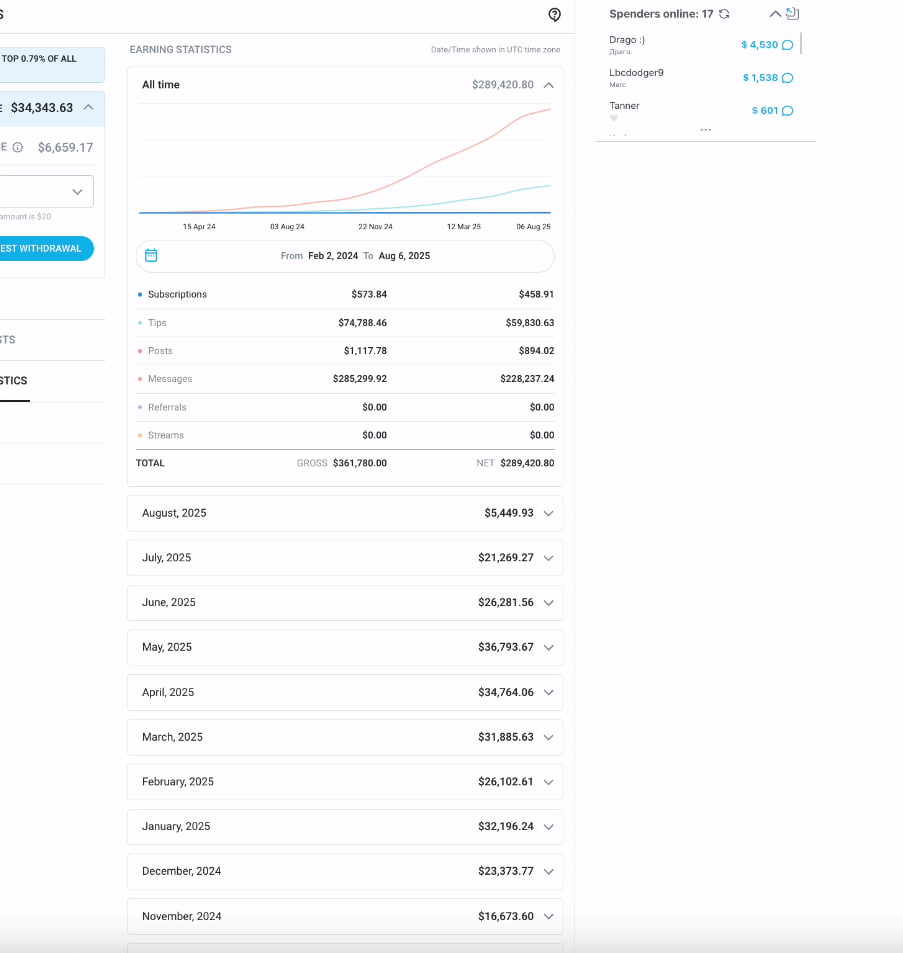Expand the July, 2025 earnings row

tap(547, 558)
